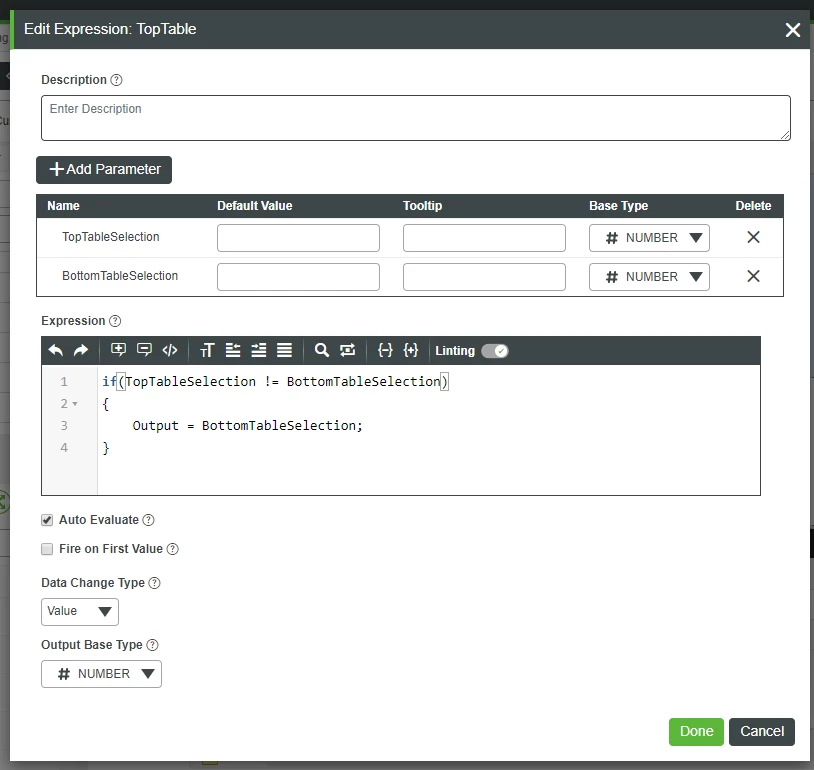Image resolution: width=814 pixels, height=770 pixels.
Task: Collapse all code folds icon
Action: click(x=385, y=350)
